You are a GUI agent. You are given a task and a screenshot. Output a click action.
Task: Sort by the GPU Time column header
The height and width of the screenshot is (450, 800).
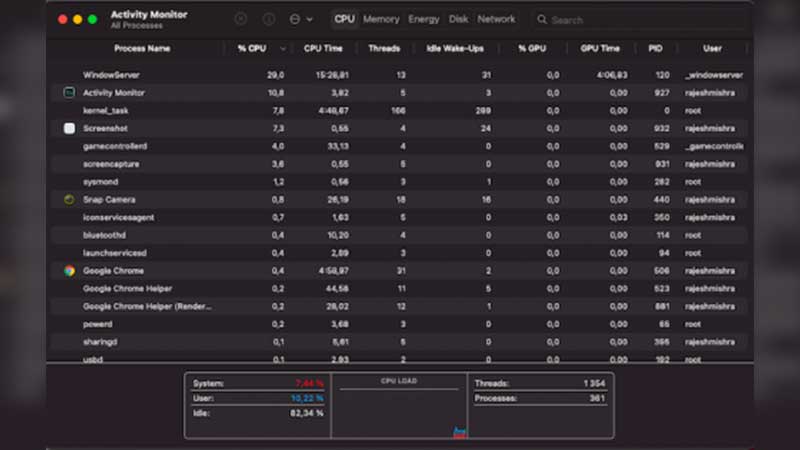click(x=600, y=48)
